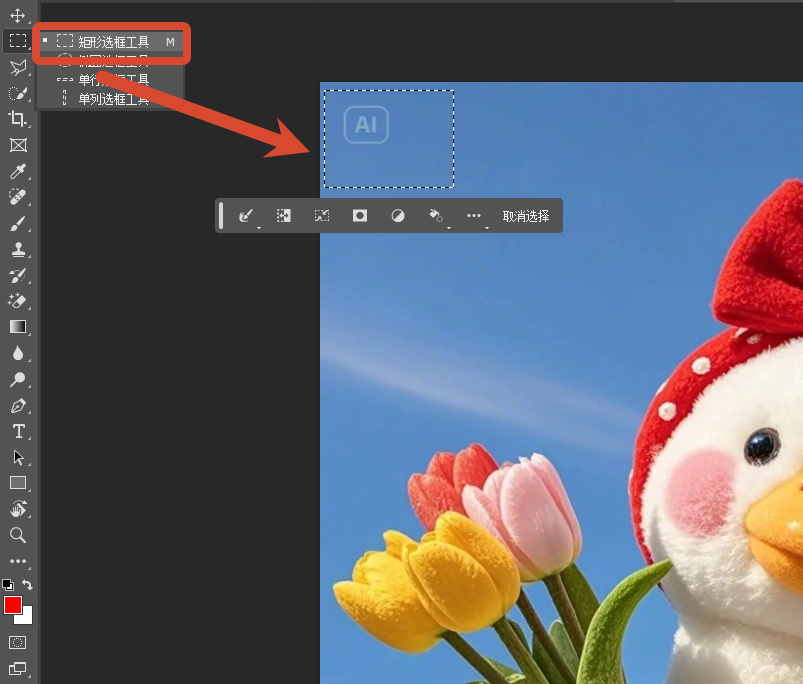The width and height of the screenshot is (803, 684).
Task: Choose the single row marquee tool entry
Action: point(112,79)
